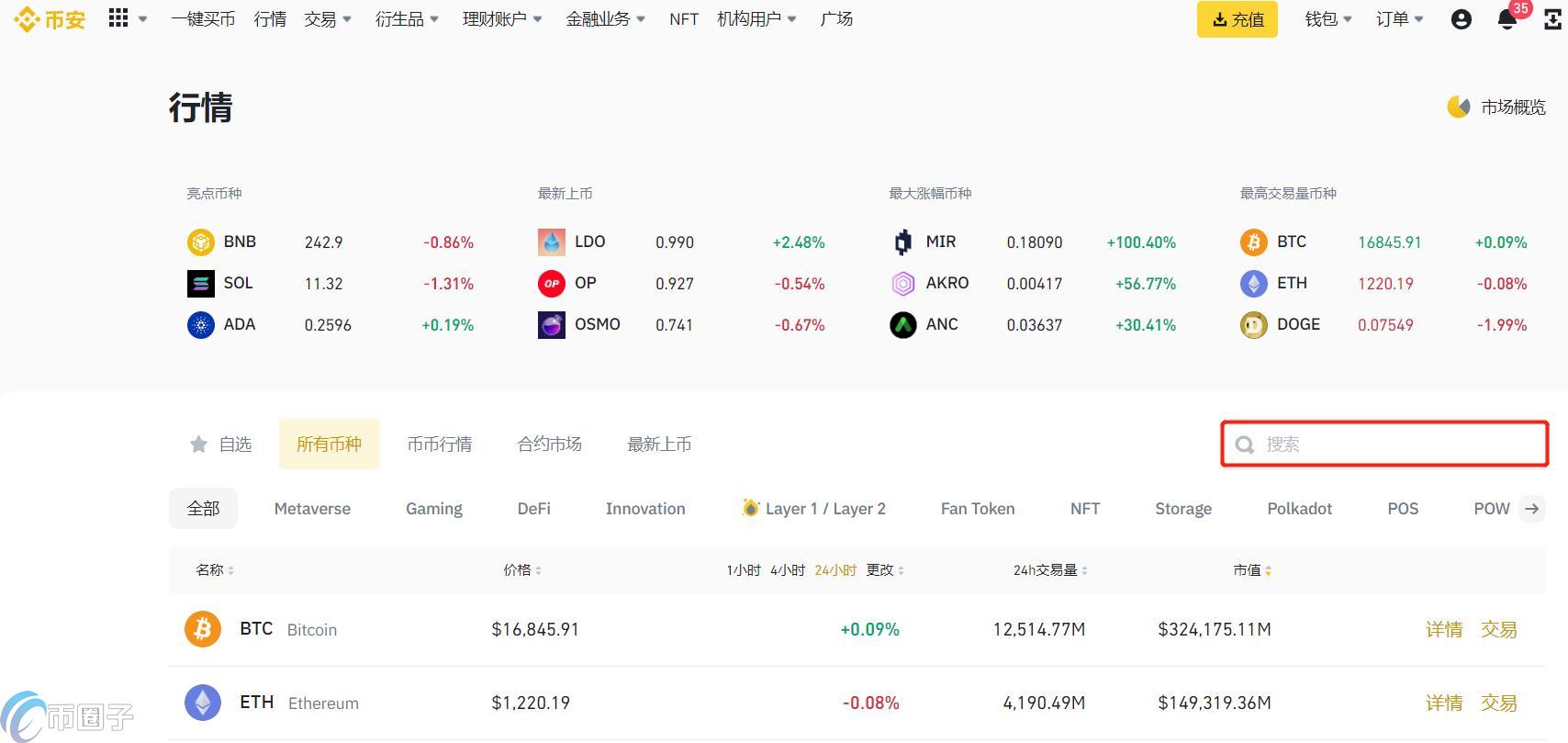Expand the 订单 dropdown
Viewport: 1568px width, 743px height.
click(1399, 19)
